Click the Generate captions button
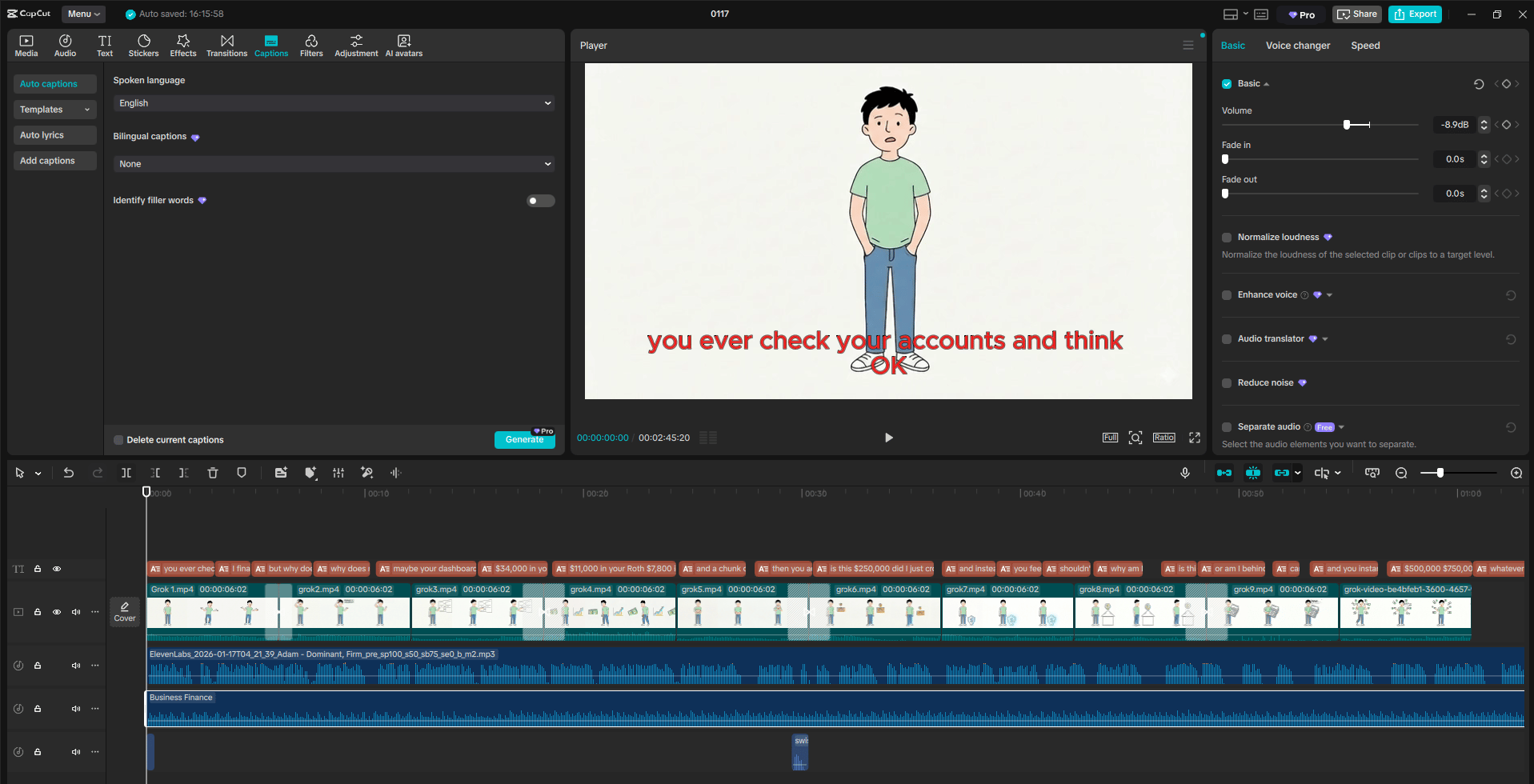The height and width of the screenshot is (784, 1534). point(524,440)
